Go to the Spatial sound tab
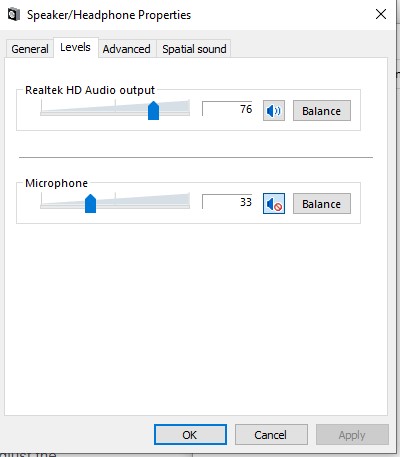The image size is (400, 457). 194,49
